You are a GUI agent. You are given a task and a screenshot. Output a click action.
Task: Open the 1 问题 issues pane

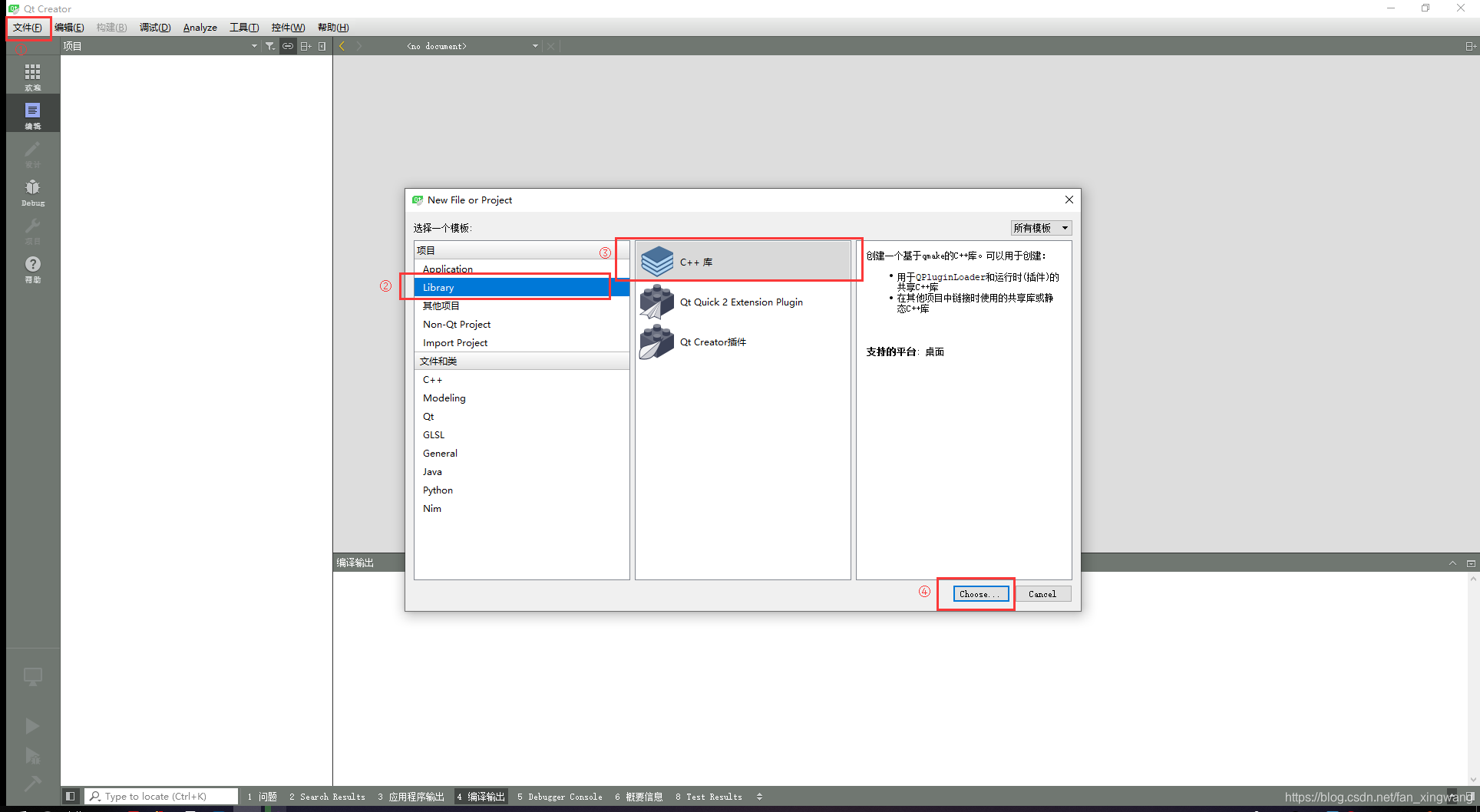262,797
